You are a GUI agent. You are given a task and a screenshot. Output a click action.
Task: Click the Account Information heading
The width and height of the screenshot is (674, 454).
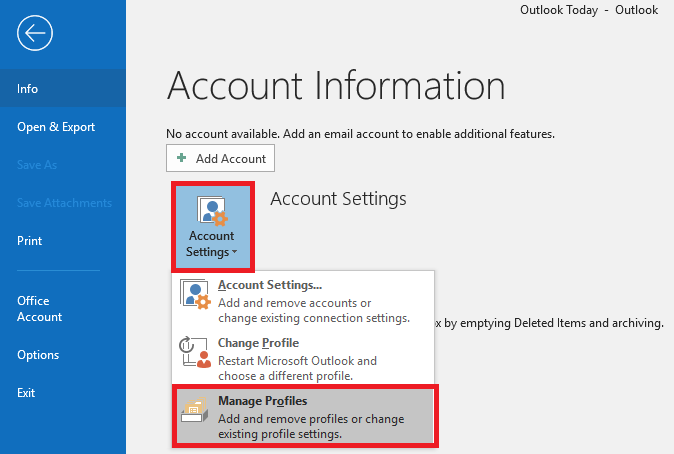pyautogui.click(x=336, y=86)
